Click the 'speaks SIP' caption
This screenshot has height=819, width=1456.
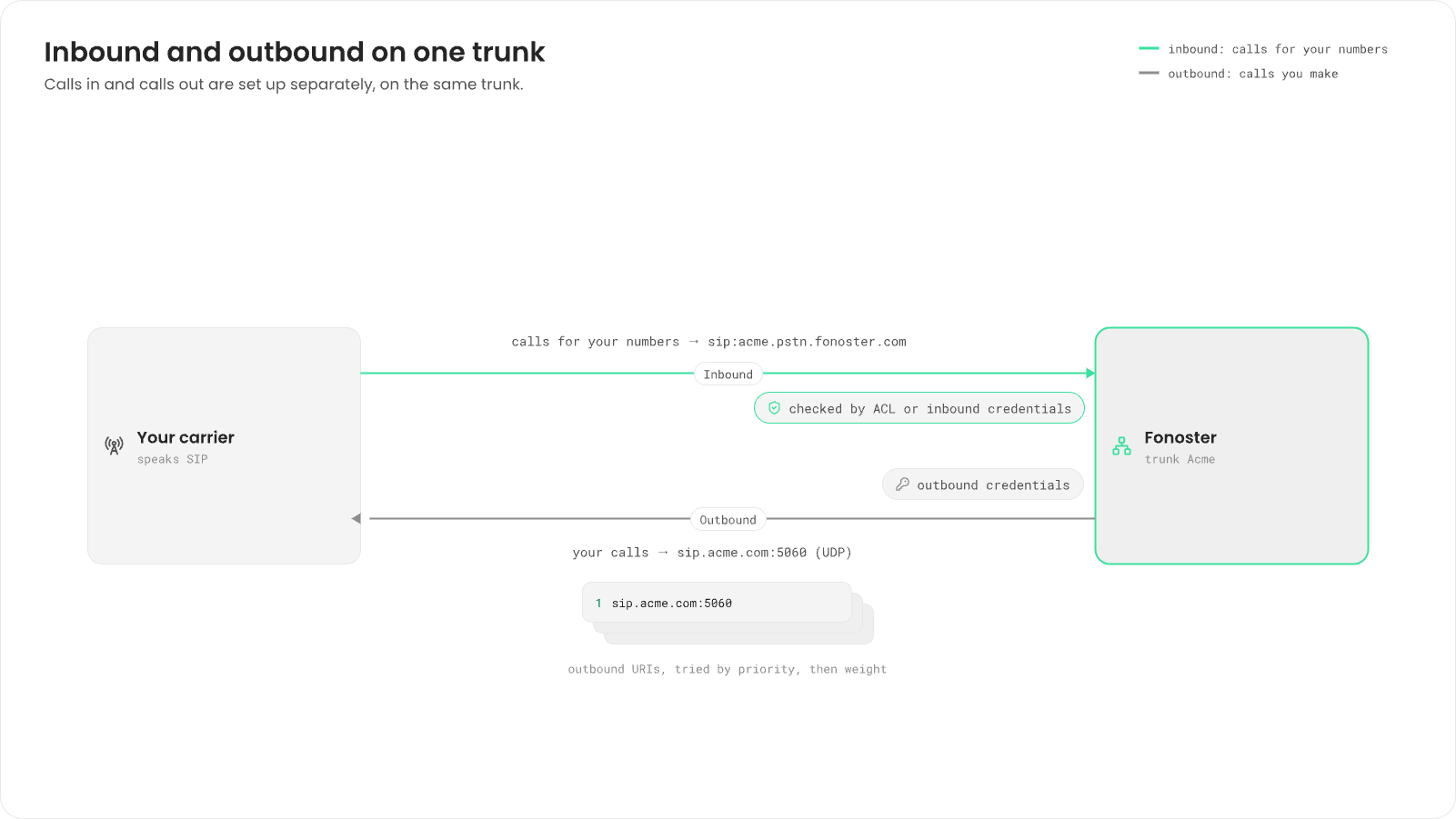click(x=173, y=459)
